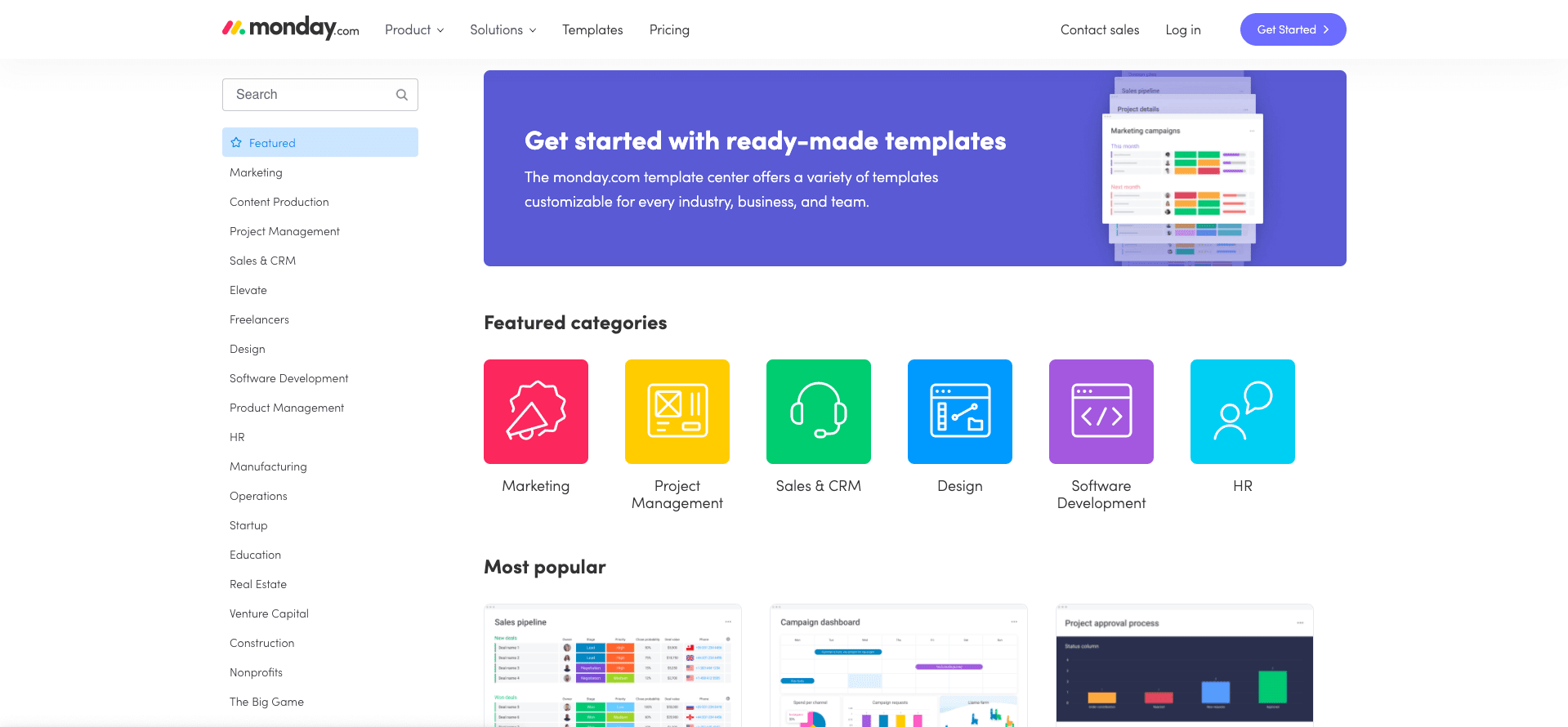
Task: Select Venture Capital in the sidebar
Action: (269, 613)
